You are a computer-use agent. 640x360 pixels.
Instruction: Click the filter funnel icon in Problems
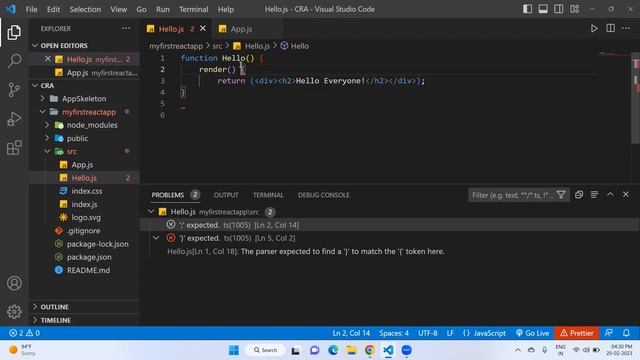click(561, 195)
